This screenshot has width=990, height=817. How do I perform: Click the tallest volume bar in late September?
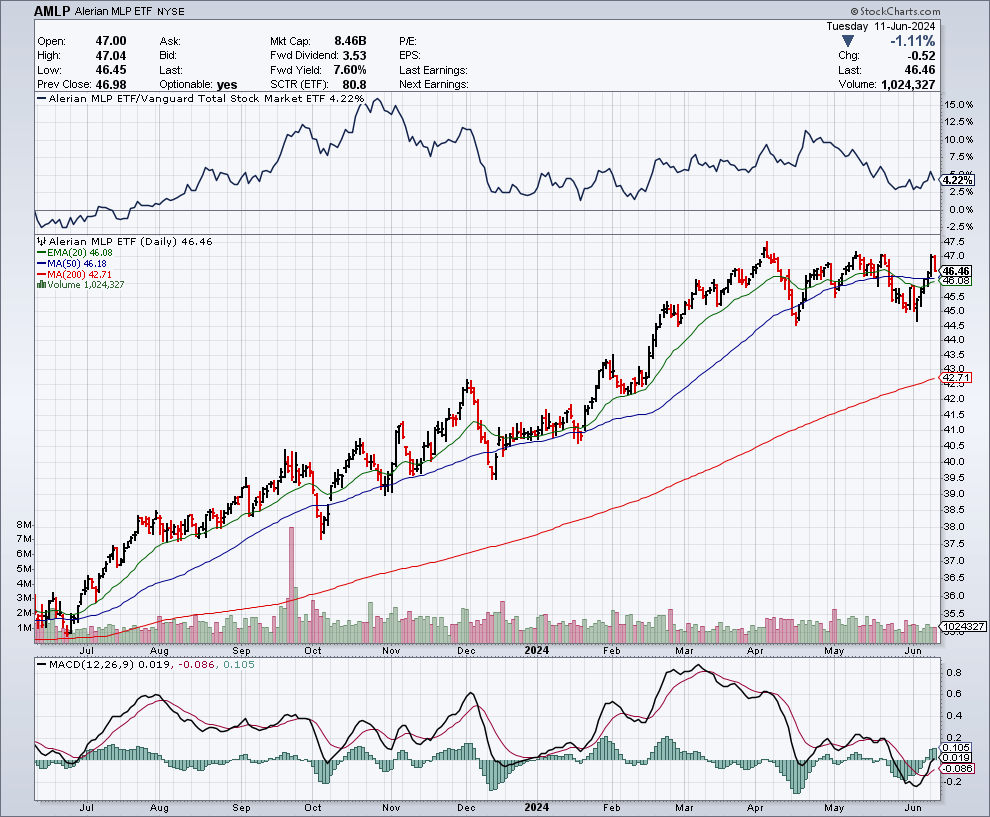(291, 584)
